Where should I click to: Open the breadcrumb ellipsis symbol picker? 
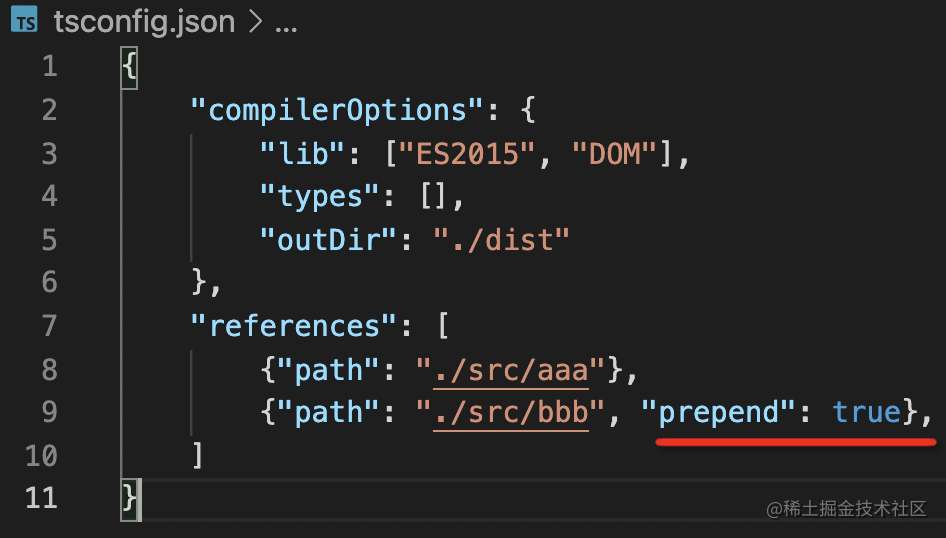286,23
